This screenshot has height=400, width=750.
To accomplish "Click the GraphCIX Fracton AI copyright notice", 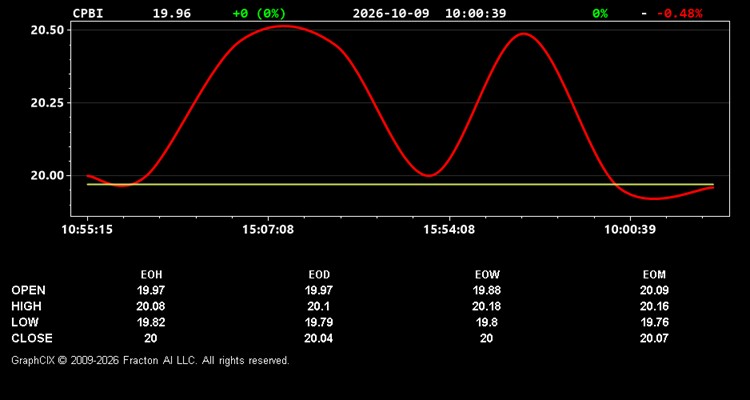I will tap(150, 360).
